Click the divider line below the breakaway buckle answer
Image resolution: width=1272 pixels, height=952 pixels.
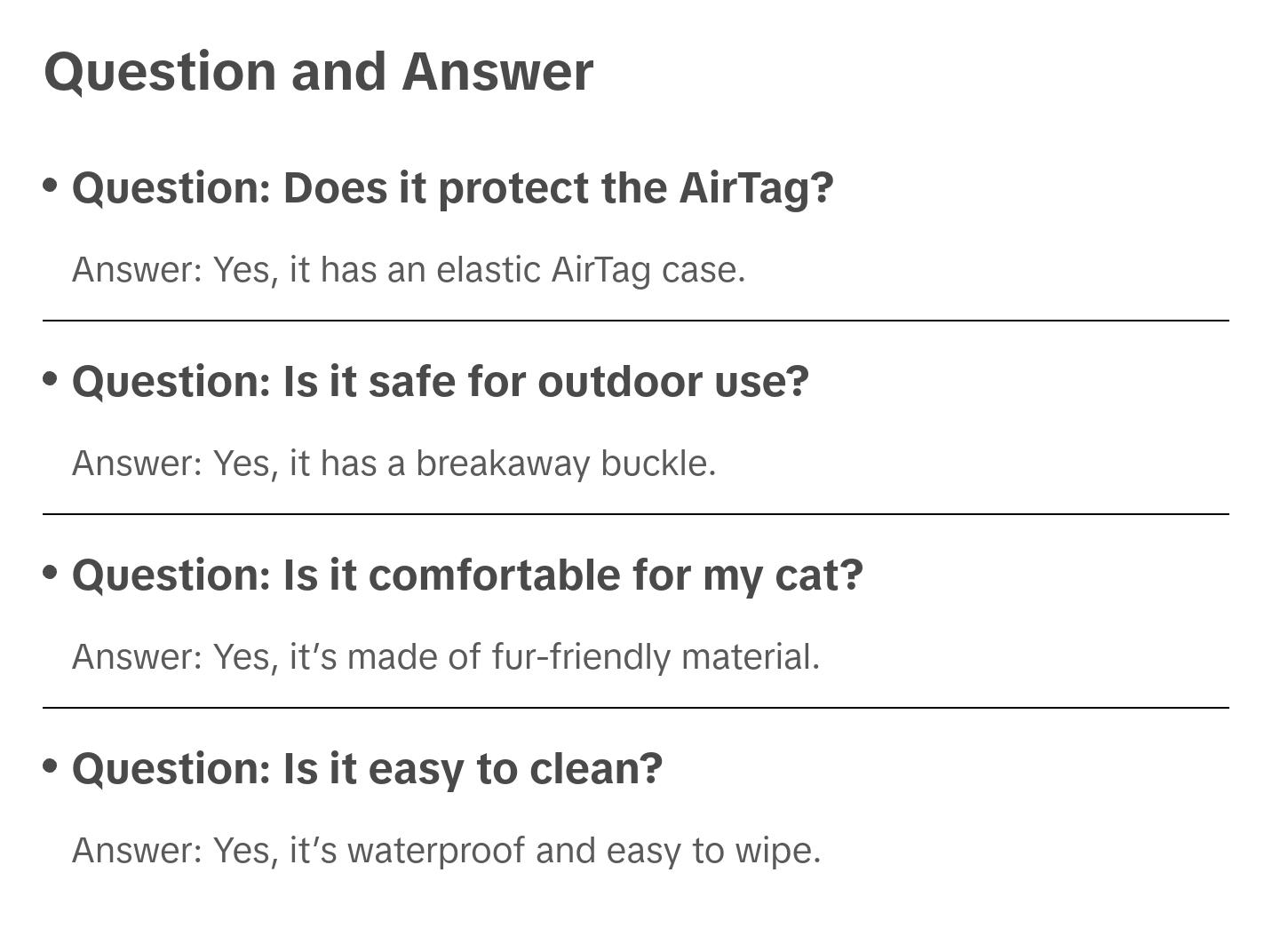click(x=636, y=514)
